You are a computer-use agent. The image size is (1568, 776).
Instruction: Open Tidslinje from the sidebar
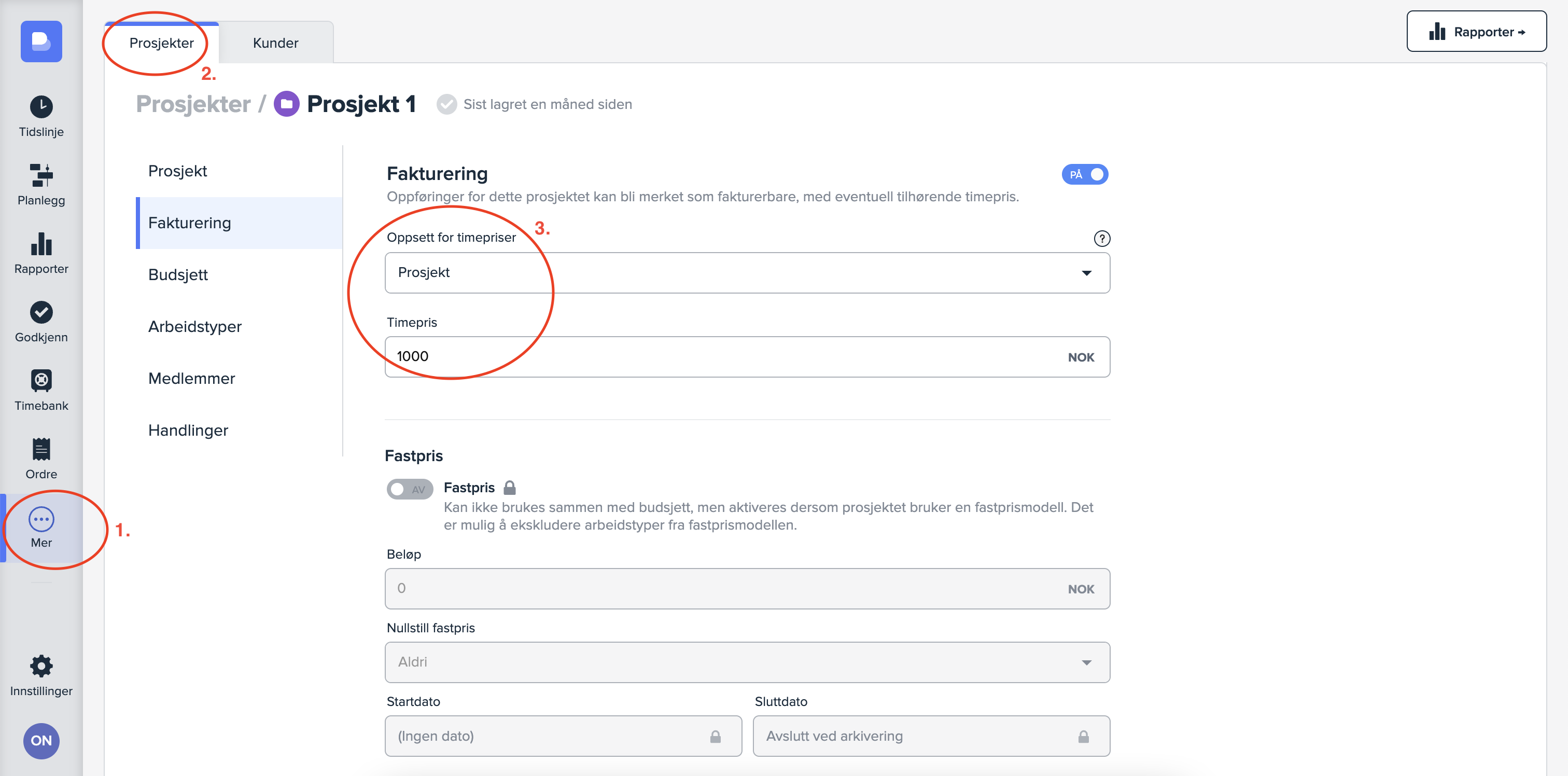click(x=41, y=116)
